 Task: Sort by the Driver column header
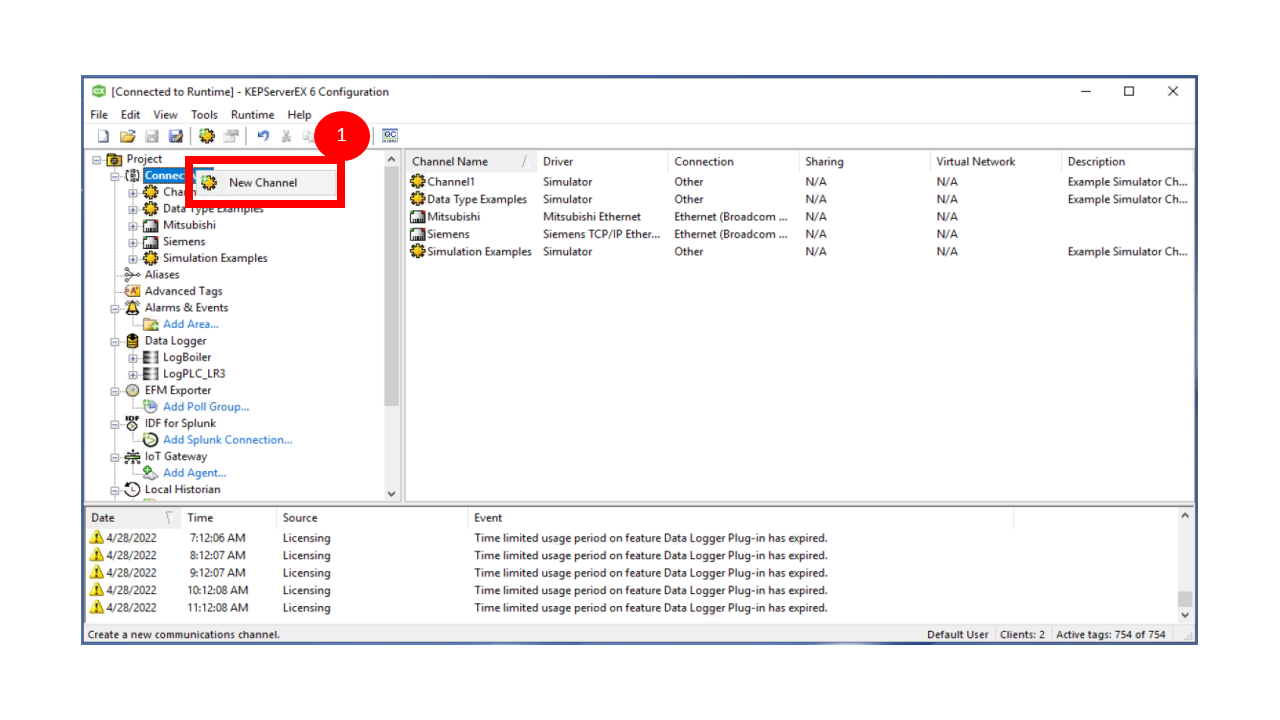pos(602,161)
